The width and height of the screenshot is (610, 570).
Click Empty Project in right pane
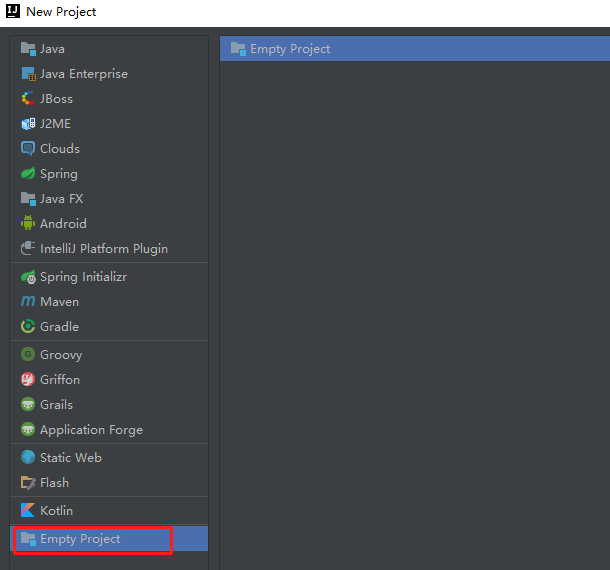tap(415, 49)
